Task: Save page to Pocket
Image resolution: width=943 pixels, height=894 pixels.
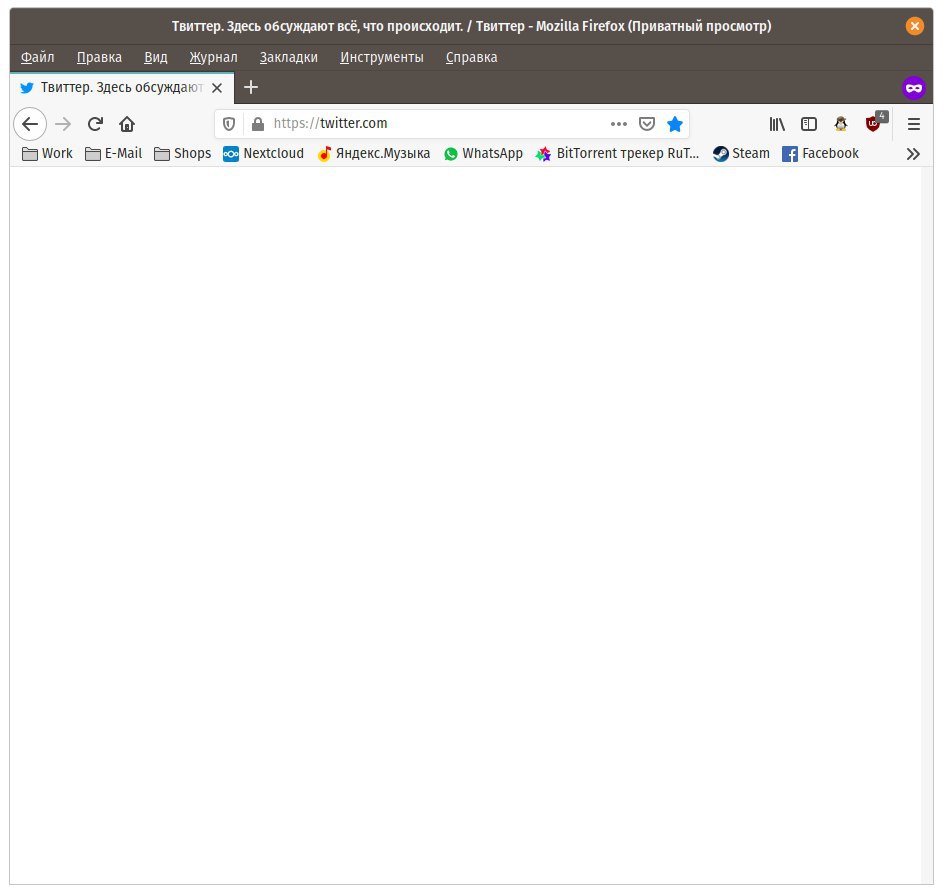Action: point(647,124)
